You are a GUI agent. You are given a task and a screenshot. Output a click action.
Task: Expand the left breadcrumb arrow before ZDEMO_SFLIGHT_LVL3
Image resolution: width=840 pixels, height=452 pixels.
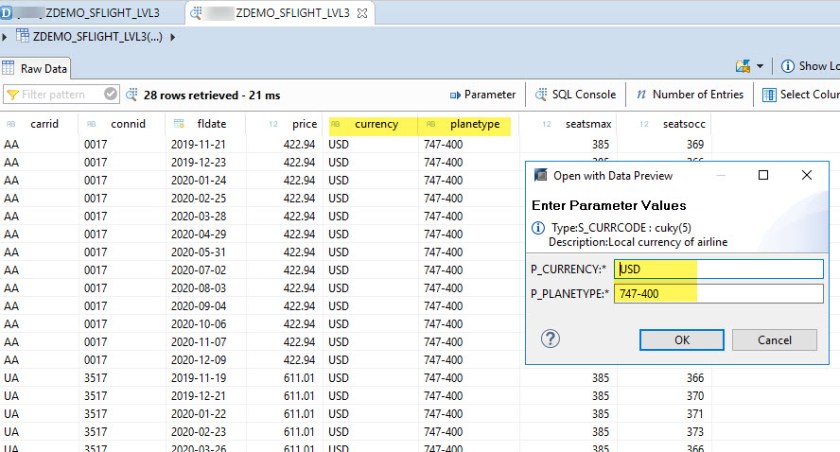(6, 37)
